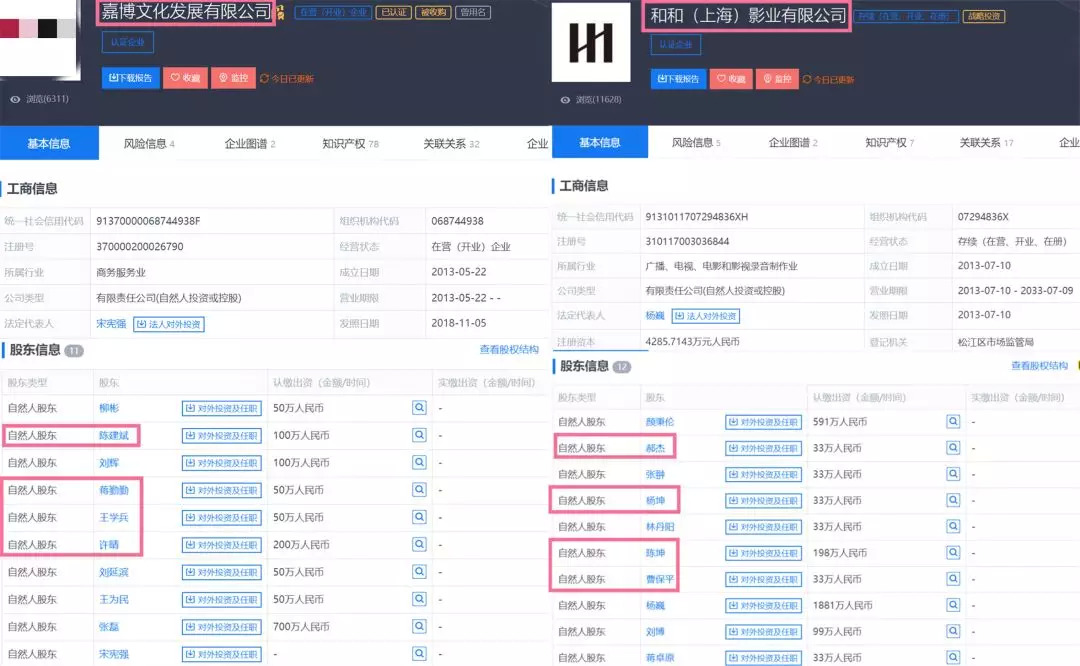Open legal representative 杨巍 link
Screen dimensions: 1080x666
(655, 315)
